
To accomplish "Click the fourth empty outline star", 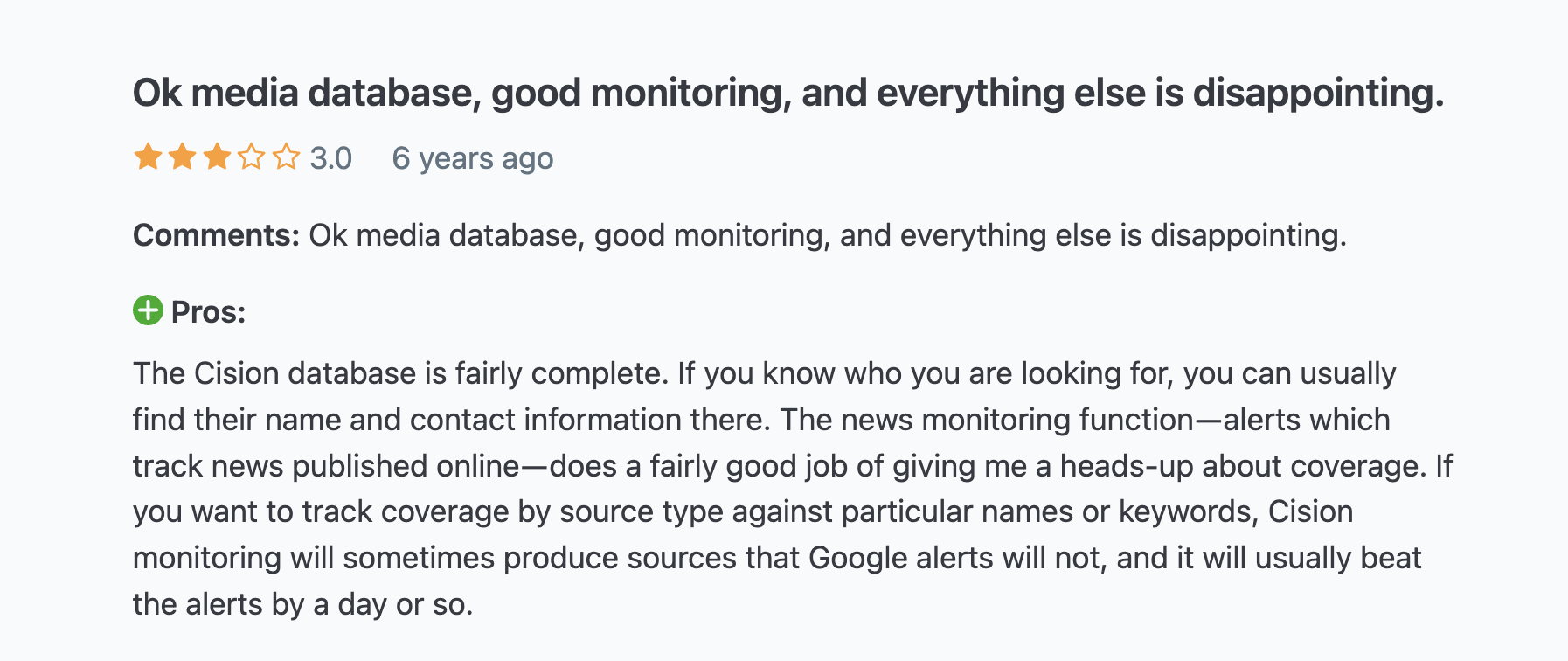I will point(251,157).
